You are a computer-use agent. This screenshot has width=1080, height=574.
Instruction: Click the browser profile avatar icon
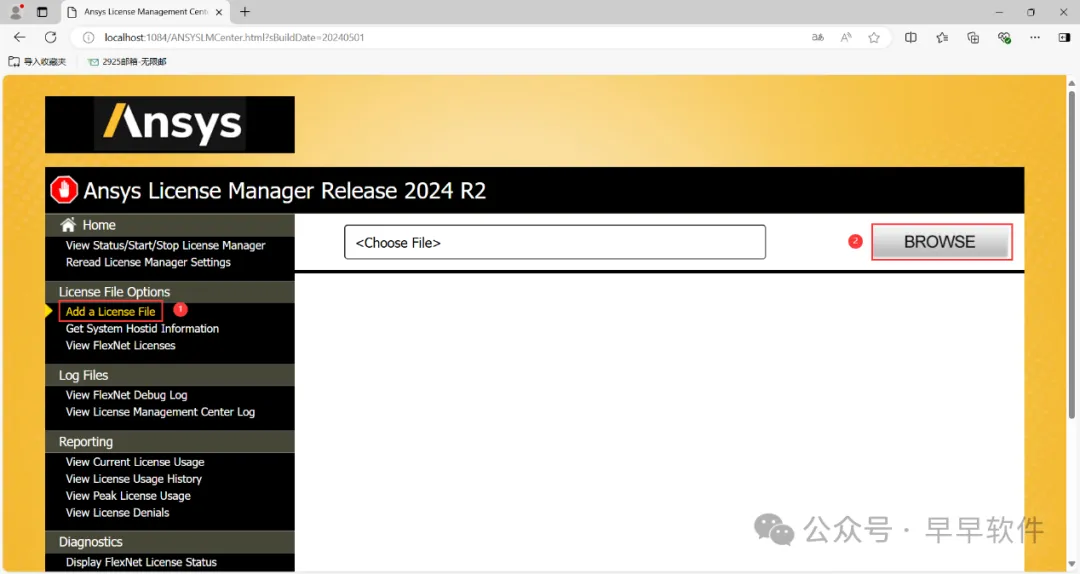16,12
